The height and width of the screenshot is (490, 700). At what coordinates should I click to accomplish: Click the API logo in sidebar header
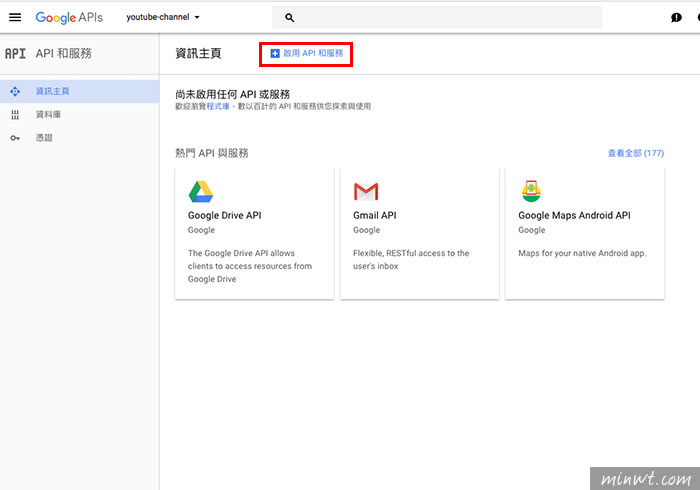pos(15,54)
